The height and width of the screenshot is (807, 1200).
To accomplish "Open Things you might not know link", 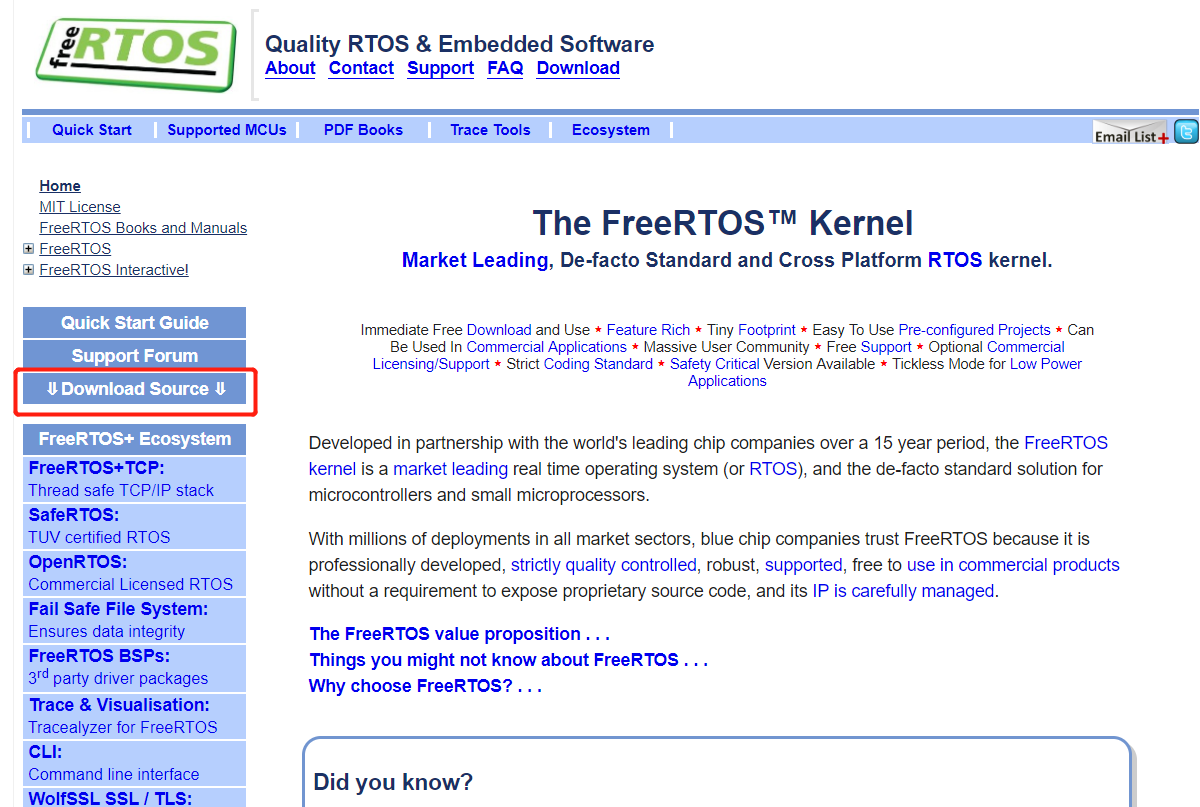I will coord(509,660).
